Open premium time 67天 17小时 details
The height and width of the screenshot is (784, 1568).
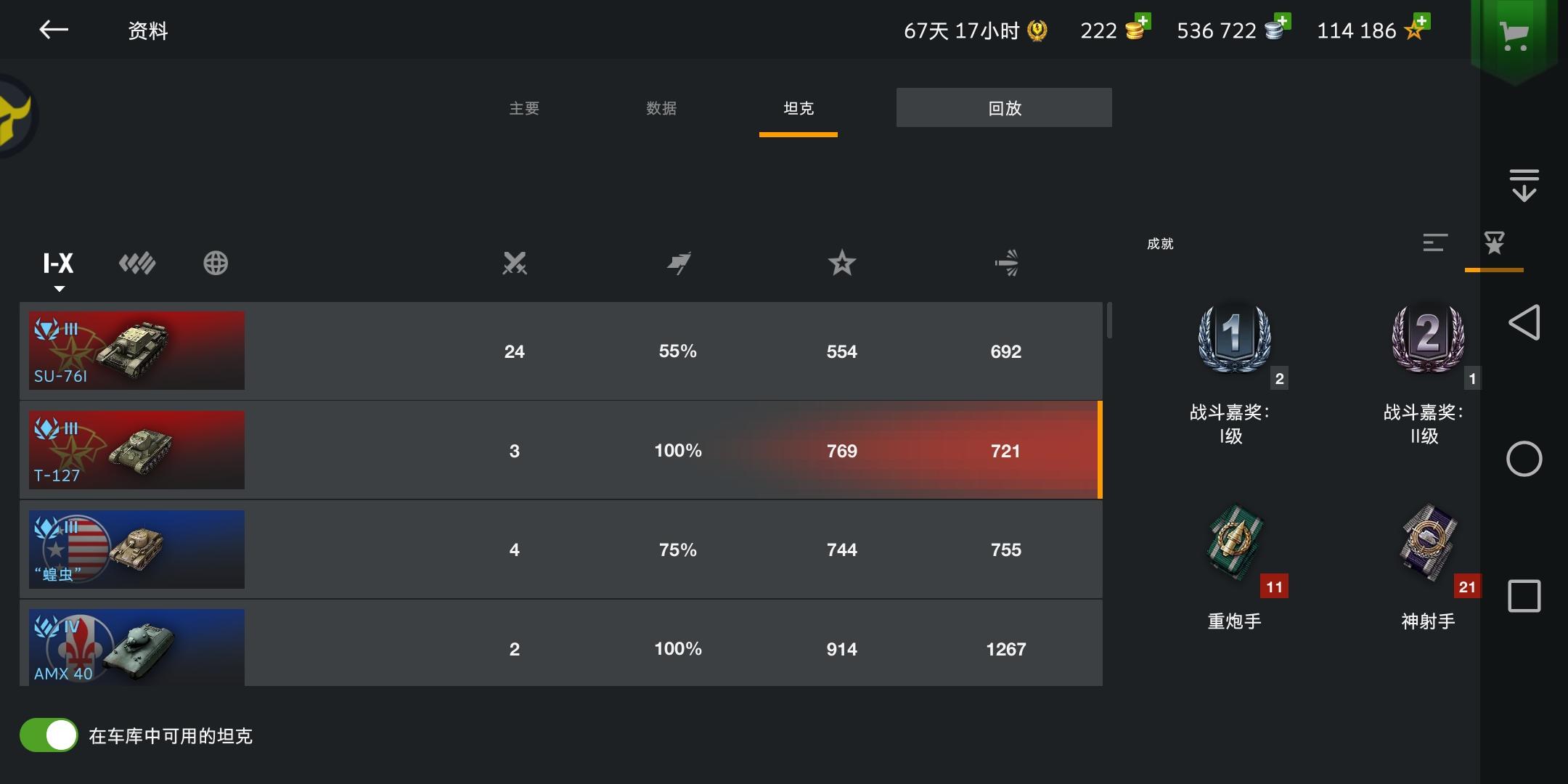pos(975,30)
